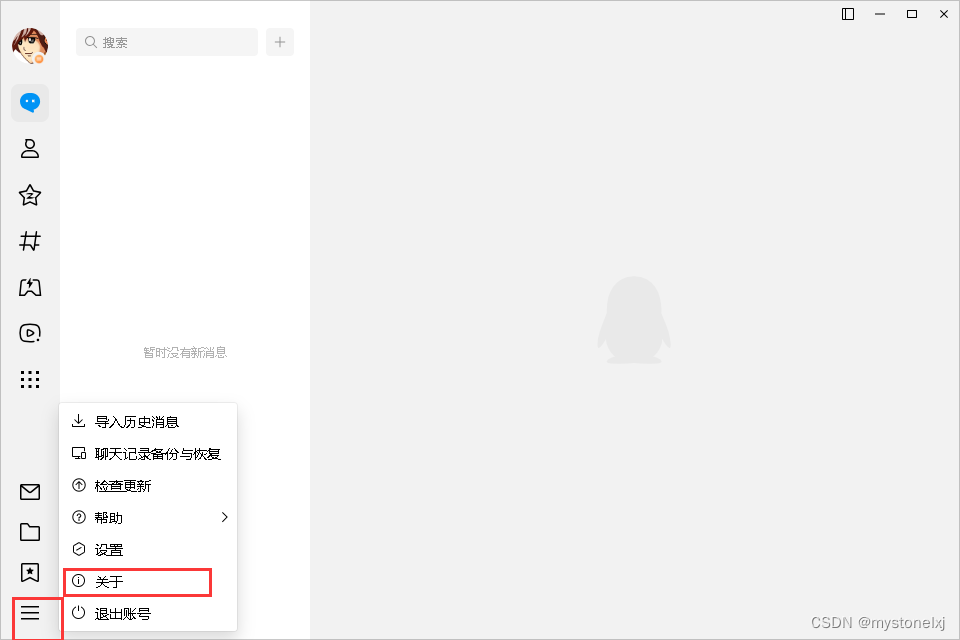This screenshot has width=960, height=640.
Task: Click the user profile avatar
Action: (x=29, y=45)
